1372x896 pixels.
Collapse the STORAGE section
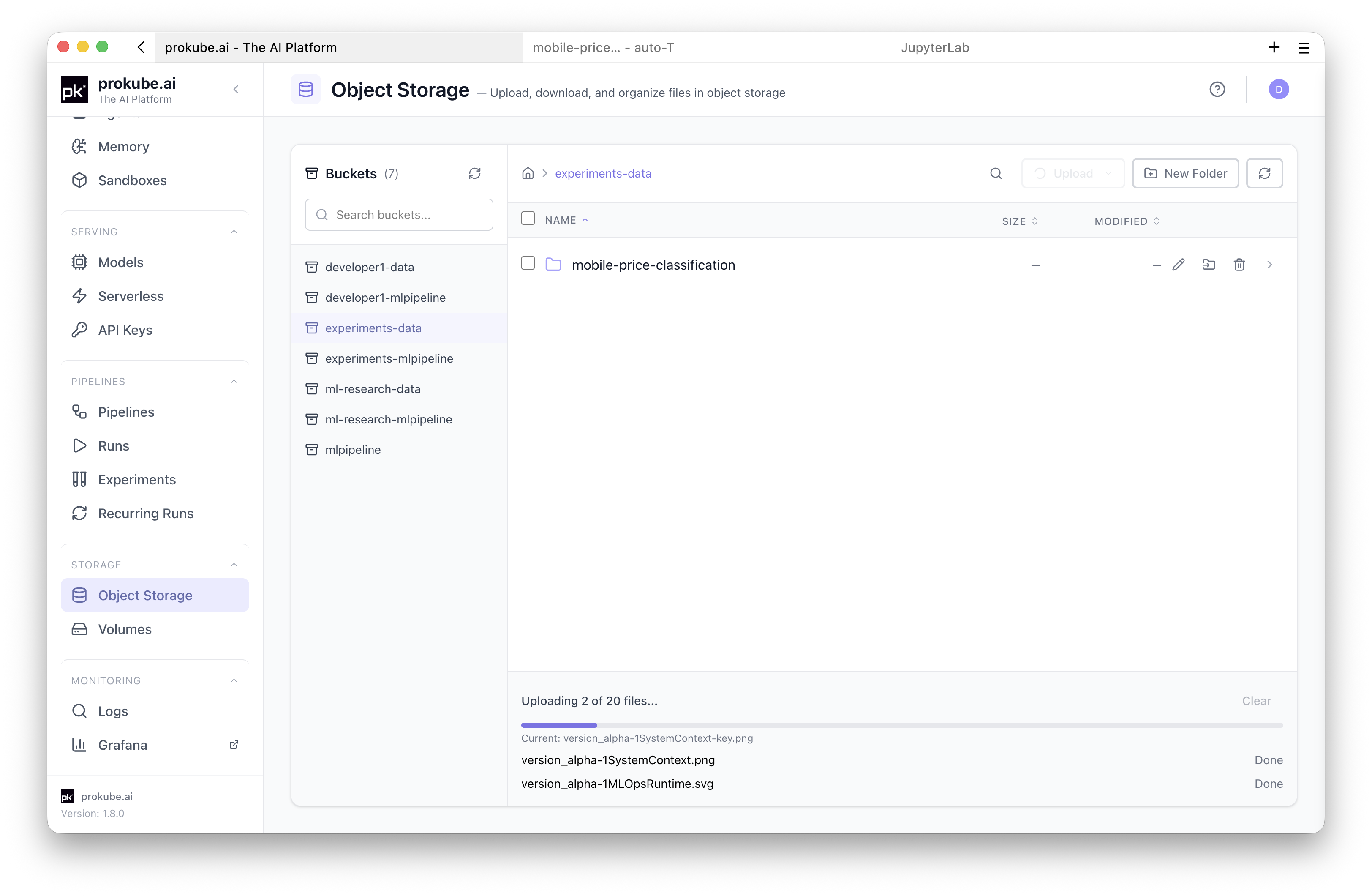click(x=234, y=565)
